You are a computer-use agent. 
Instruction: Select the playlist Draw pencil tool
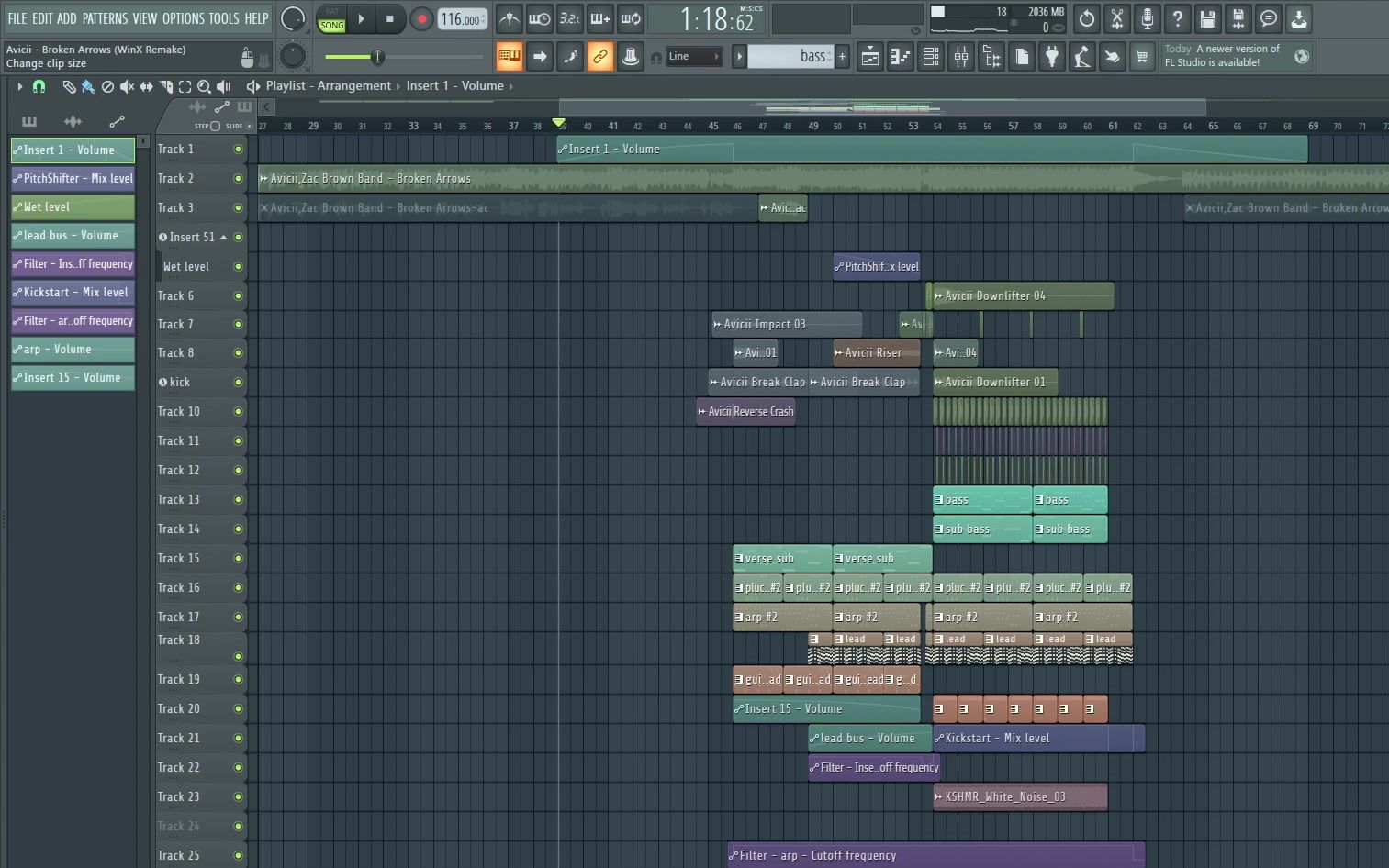click(69, 86)
